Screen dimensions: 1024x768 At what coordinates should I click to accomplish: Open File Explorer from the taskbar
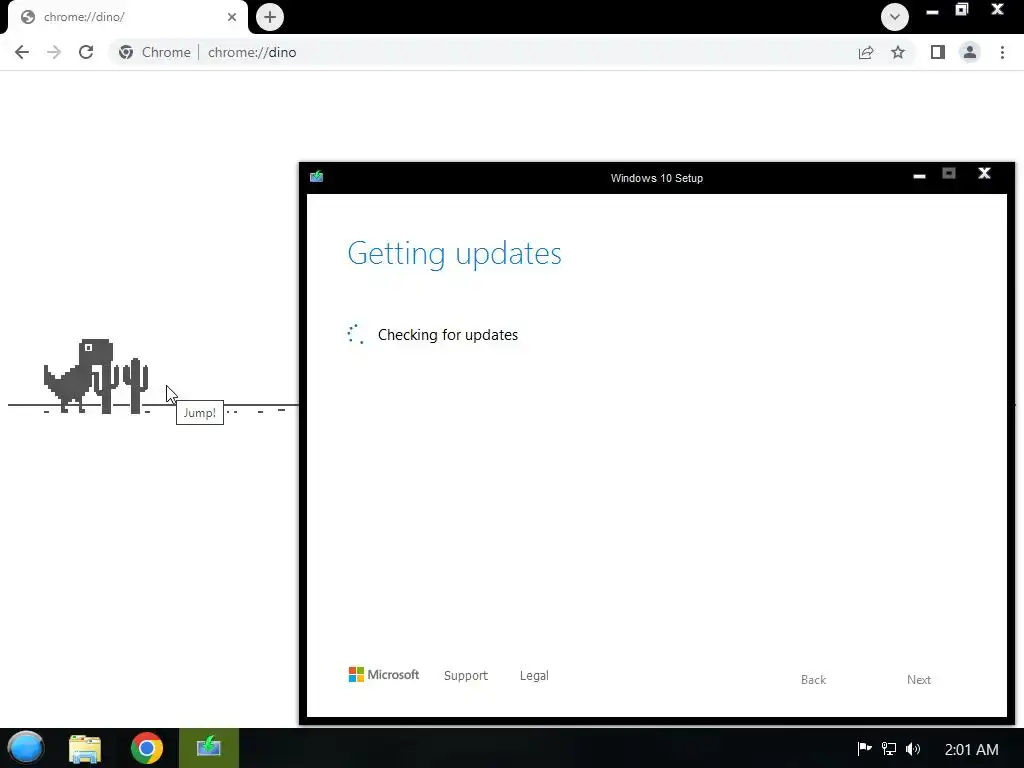[x=85, y=748]
